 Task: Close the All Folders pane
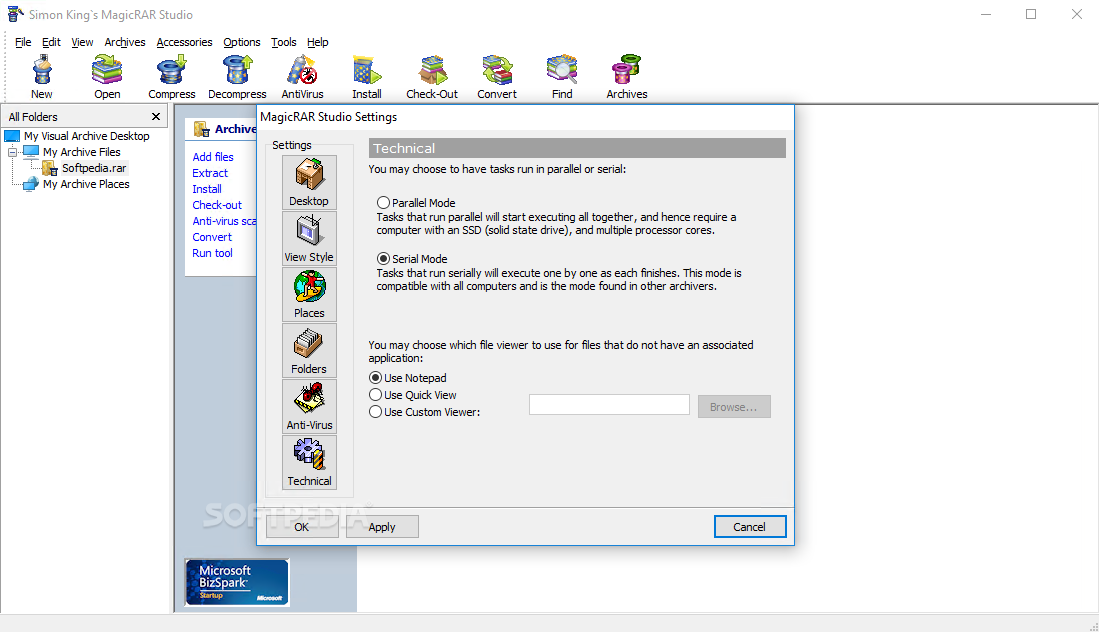156,116
